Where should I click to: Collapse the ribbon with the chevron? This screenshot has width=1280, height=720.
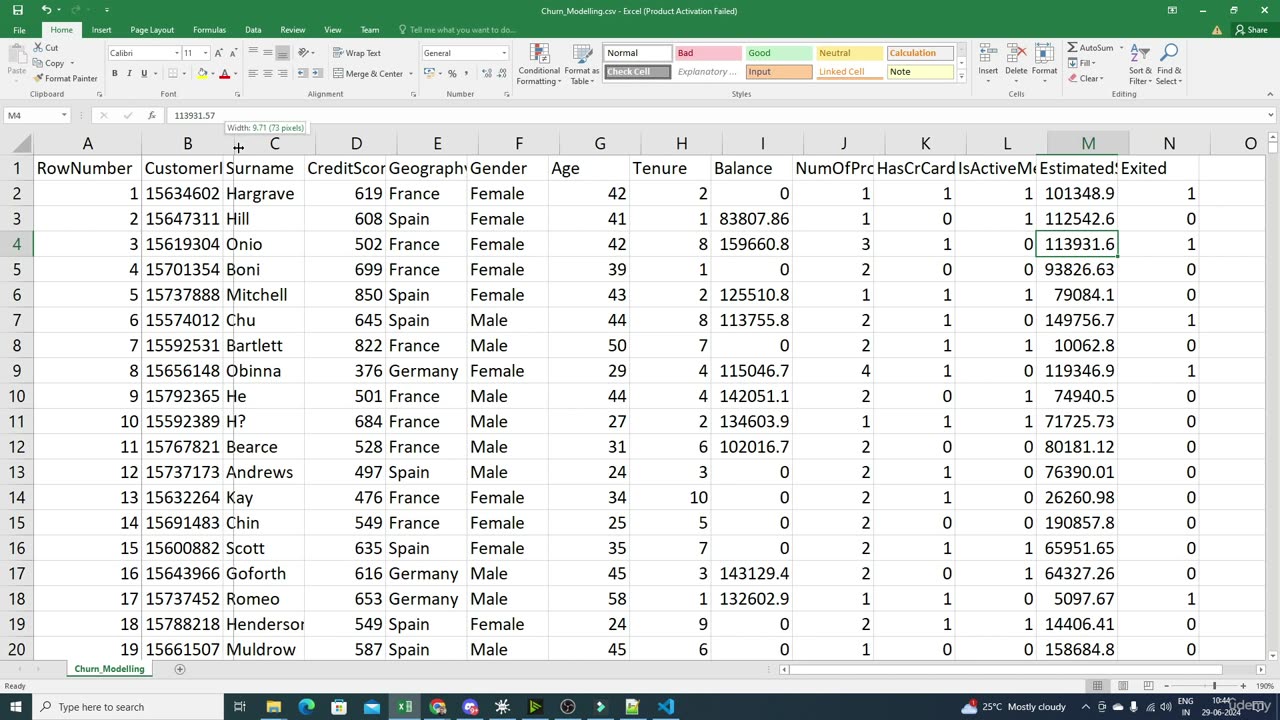coord(1271,94)
